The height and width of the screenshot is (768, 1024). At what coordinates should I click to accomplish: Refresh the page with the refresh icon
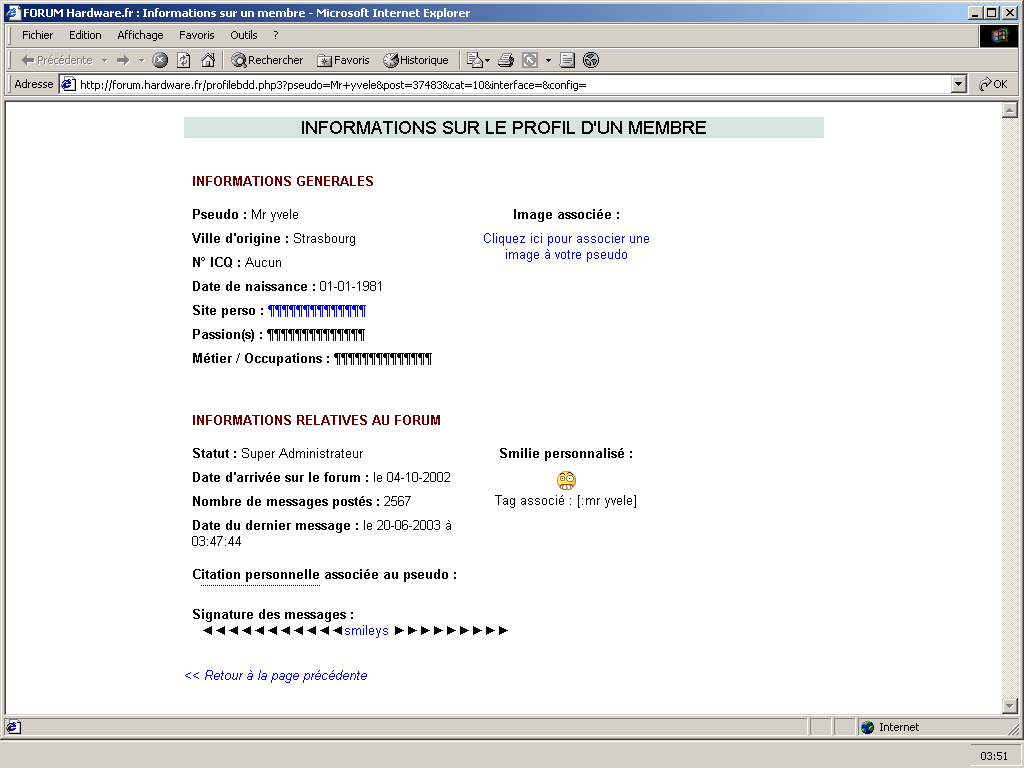(184, 60)
